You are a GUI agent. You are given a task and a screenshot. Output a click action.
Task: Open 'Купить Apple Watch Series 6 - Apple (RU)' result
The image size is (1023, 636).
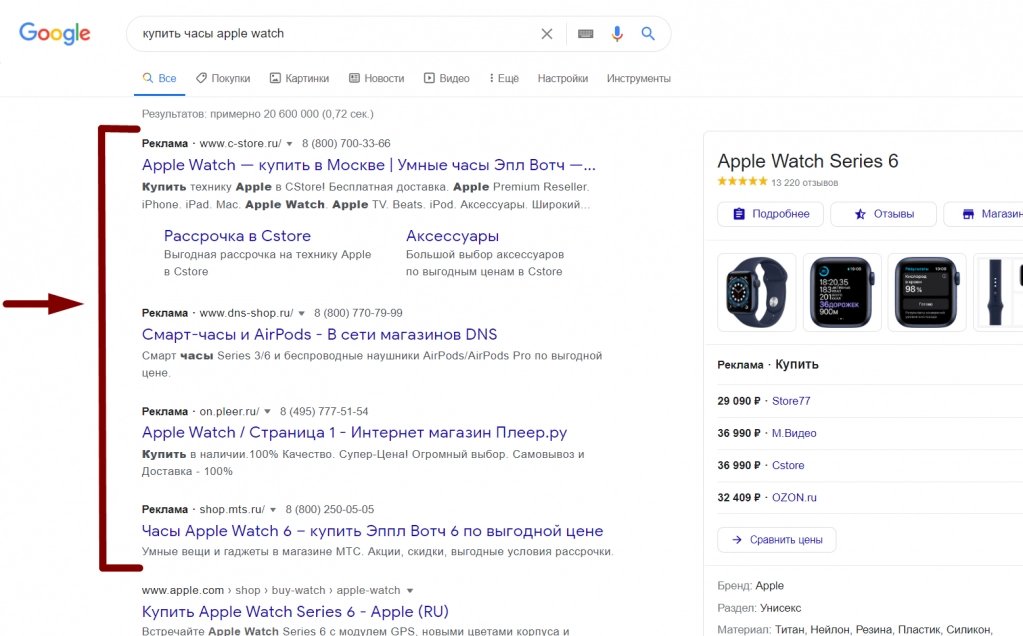(295, 612)
